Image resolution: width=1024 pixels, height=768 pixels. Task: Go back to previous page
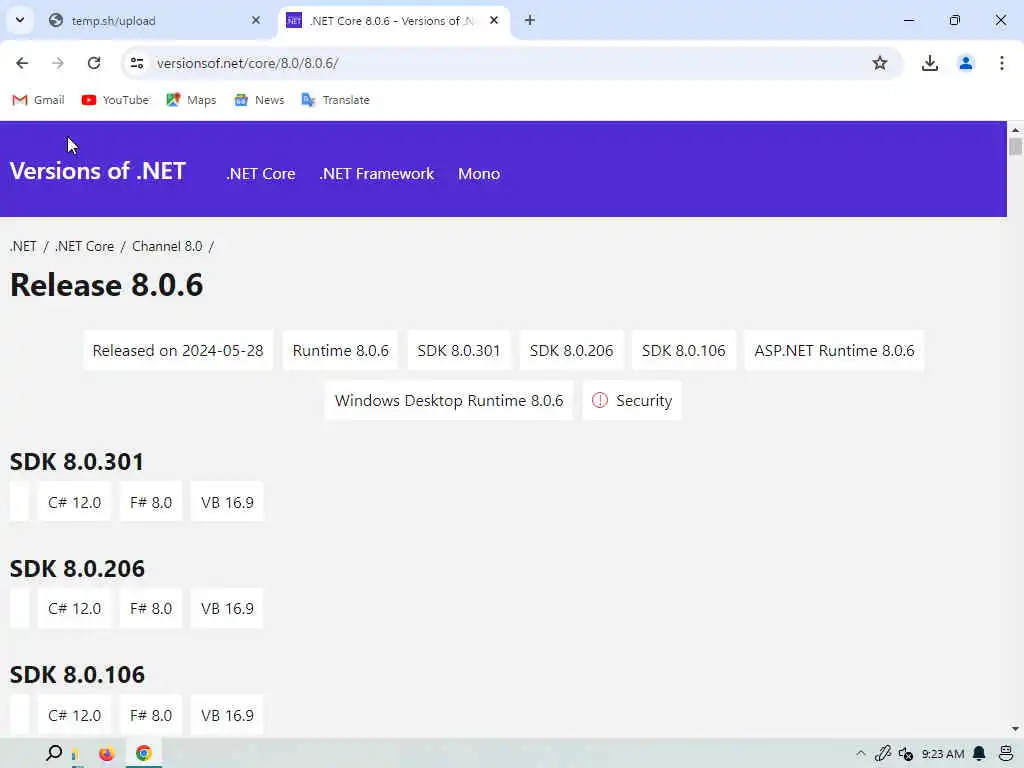22,63
